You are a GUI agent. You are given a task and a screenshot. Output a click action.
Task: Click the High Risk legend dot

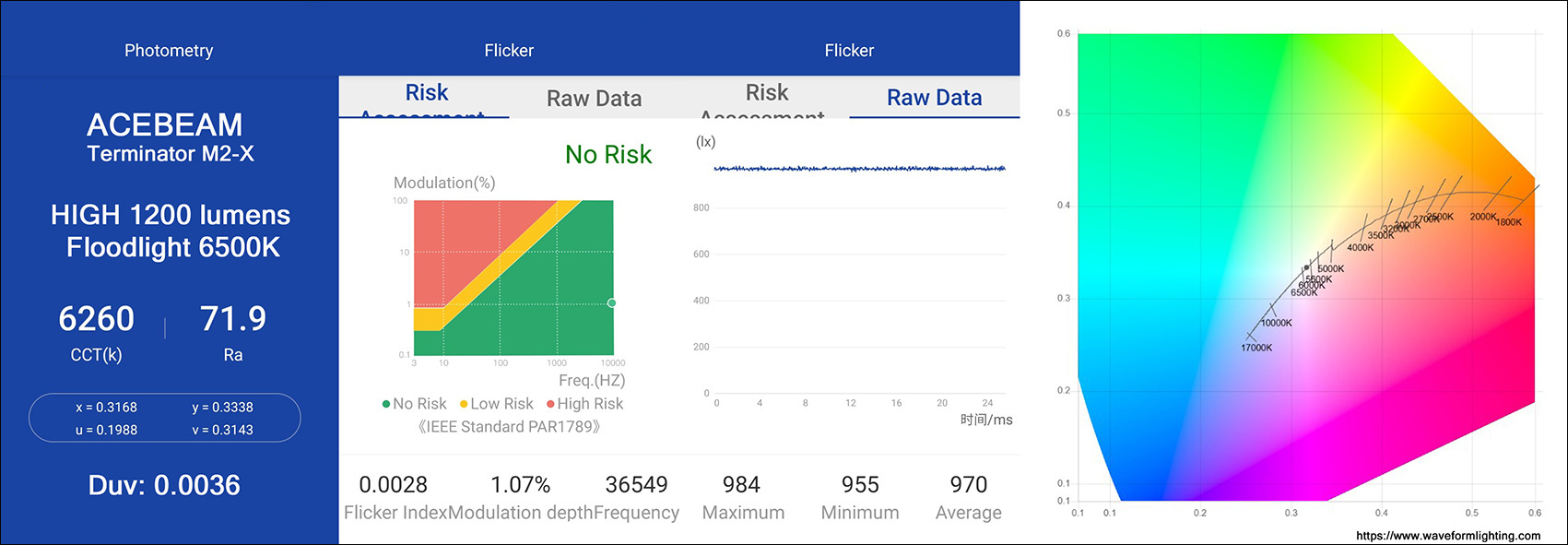click(550, 404)
